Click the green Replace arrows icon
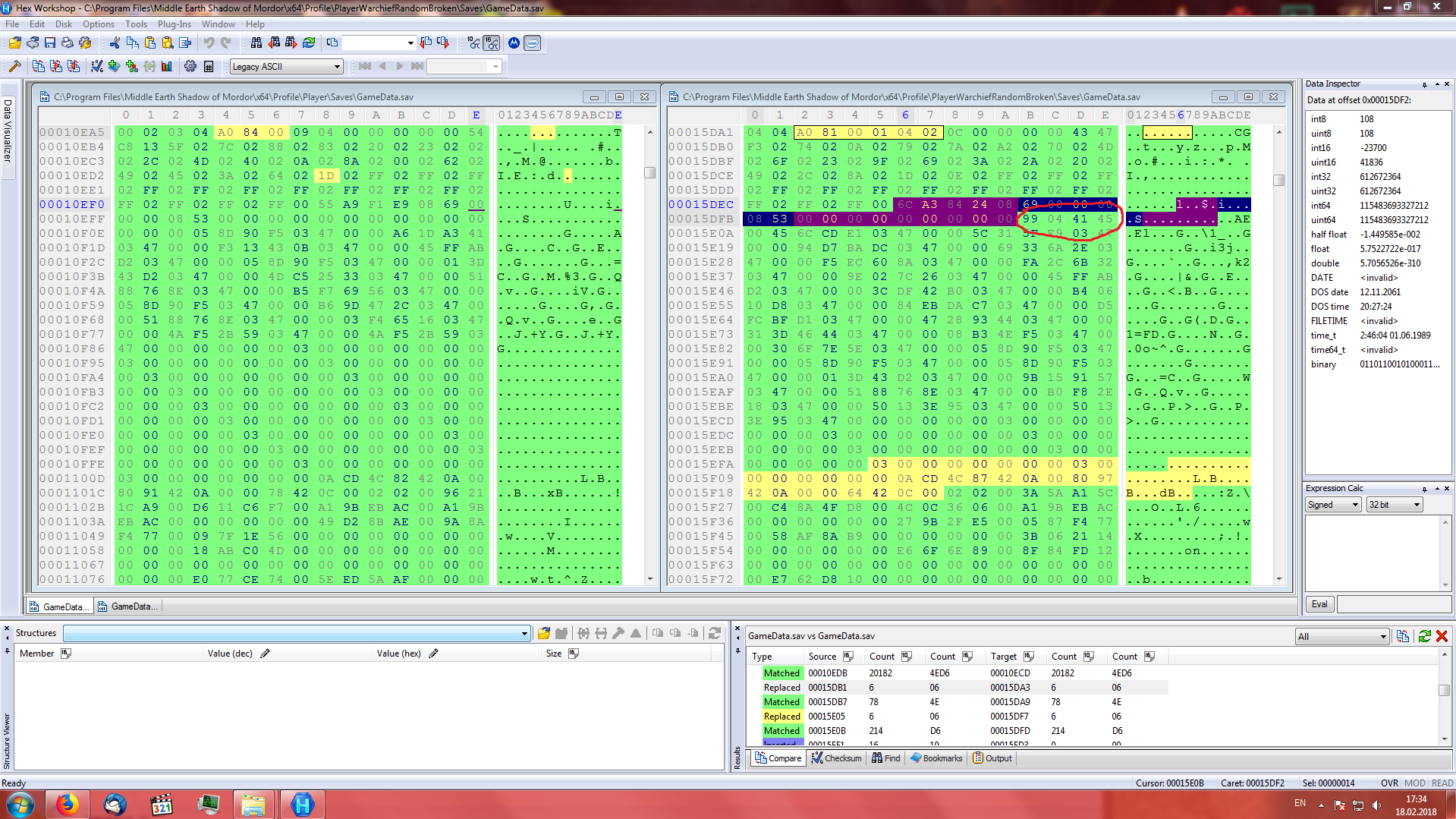This screenshot has width=1456, height=819. pyautogui.click(x=309, y=43)
